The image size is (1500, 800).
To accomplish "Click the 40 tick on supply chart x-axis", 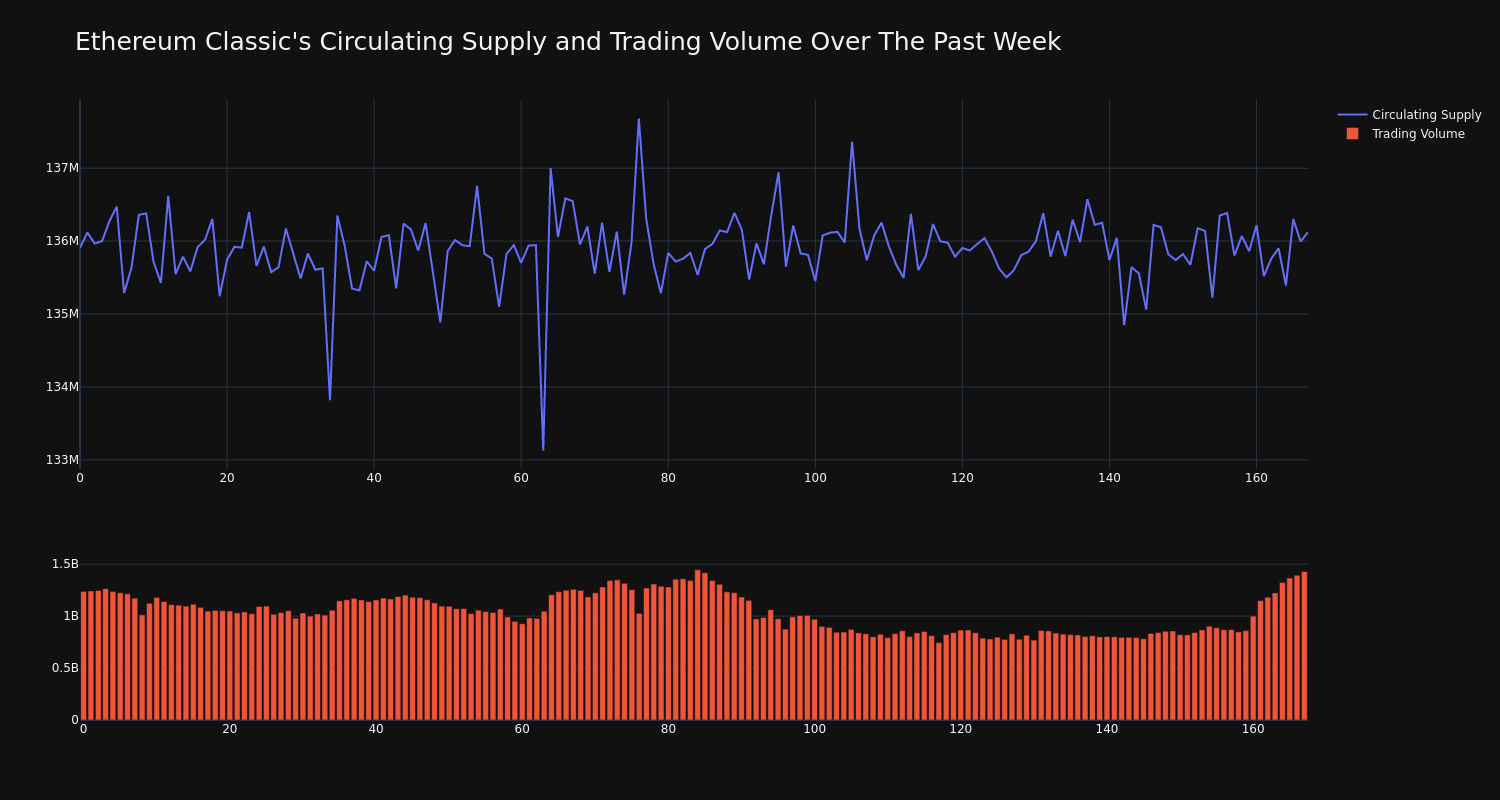I will coord(374,478).
